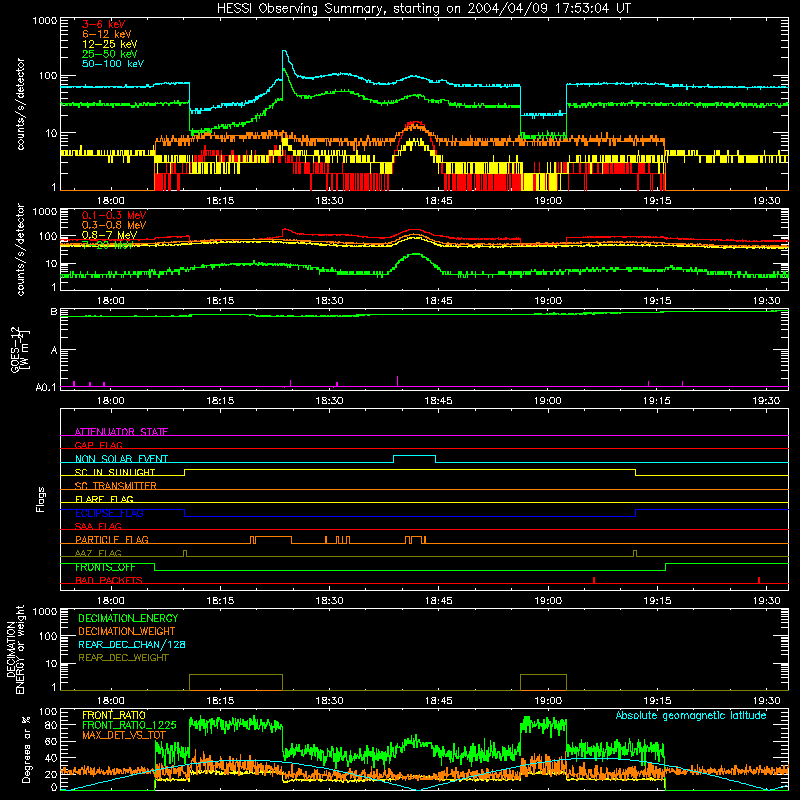Click the 19:00 tick under Flags panel
Viewport: 800px width, 800px height.
548,601
